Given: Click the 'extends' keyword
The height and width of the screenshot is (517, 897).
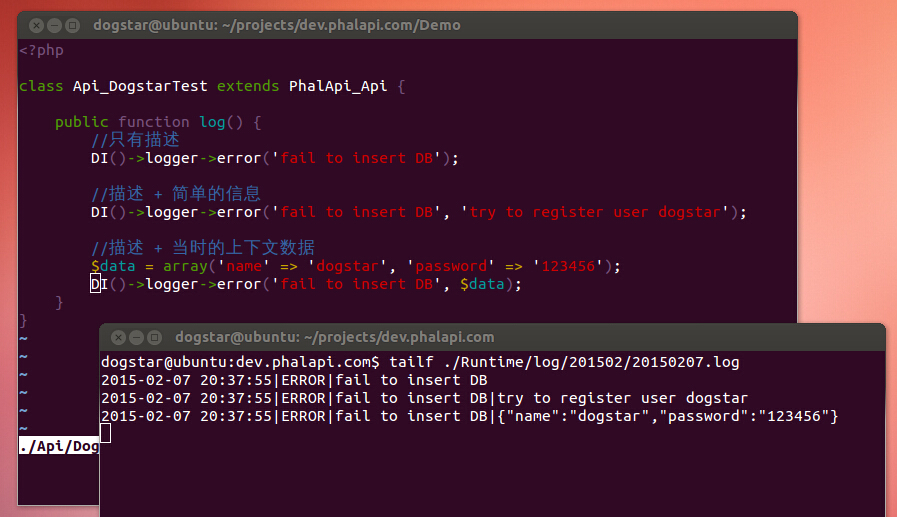Looking at the screenshot, I should point(248,86).
